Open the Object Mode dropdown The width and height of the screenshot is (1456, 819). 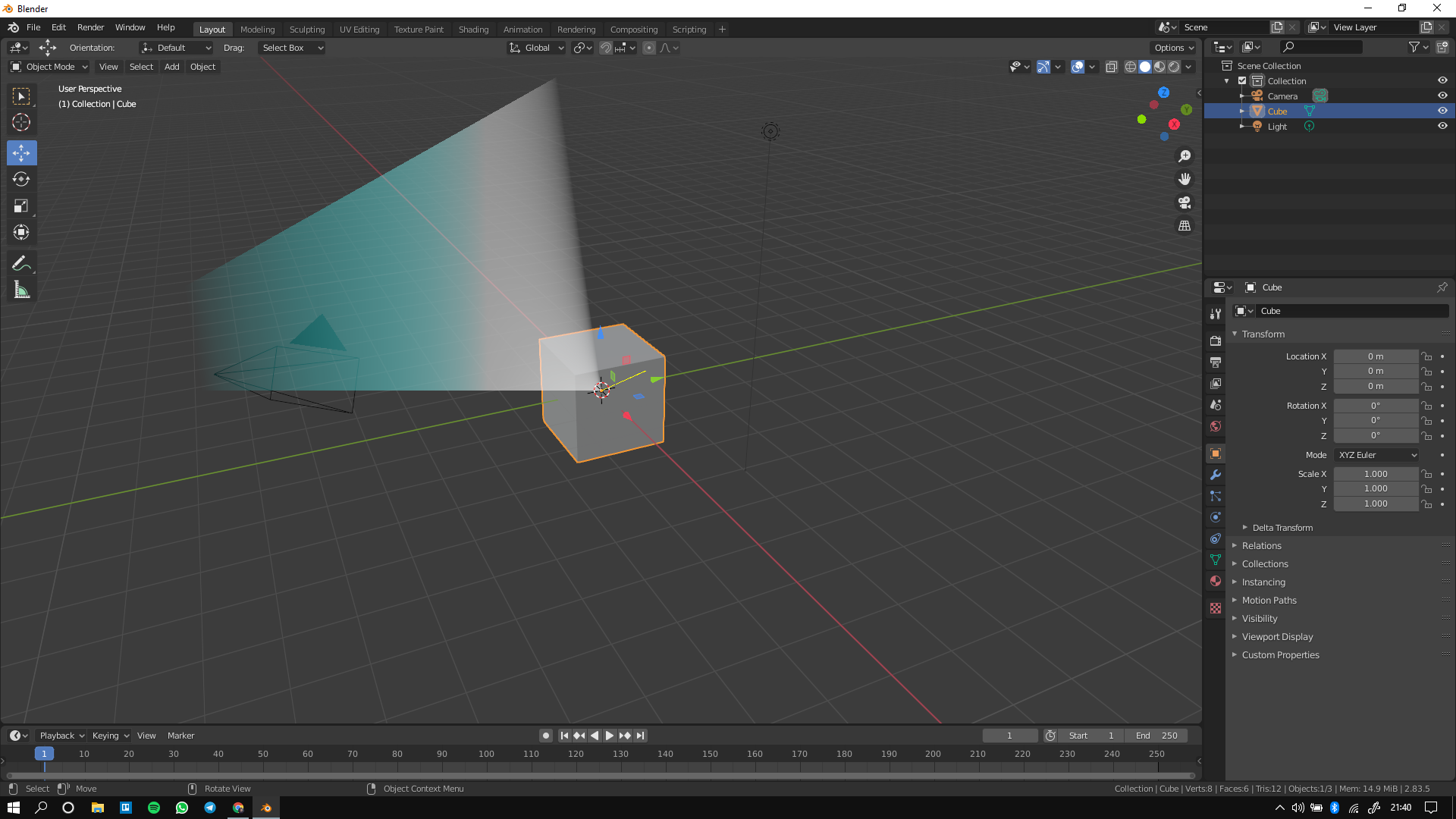[x=49, y=67]
